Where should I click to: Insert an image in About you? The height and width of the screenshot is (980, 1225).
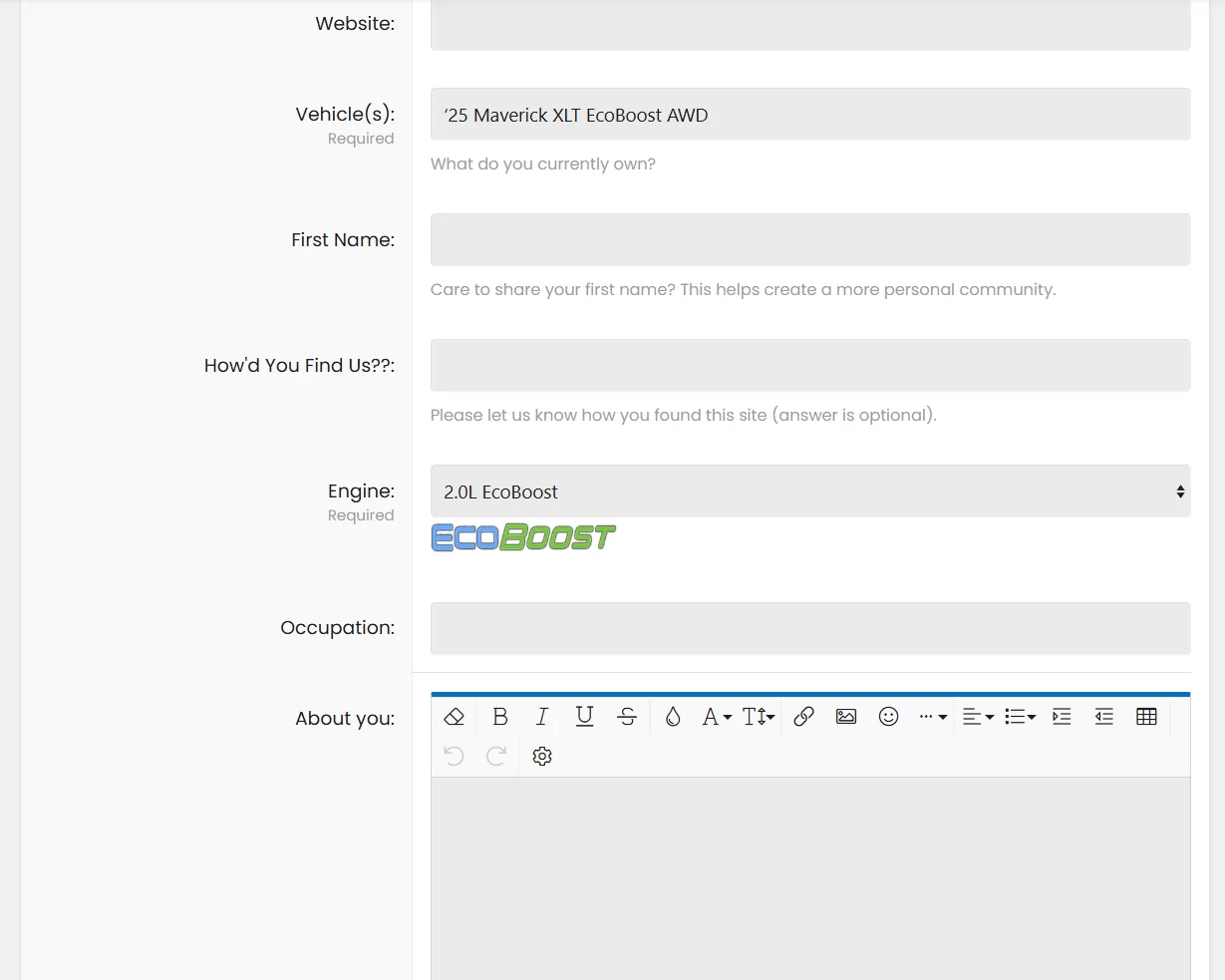point(846,716)
